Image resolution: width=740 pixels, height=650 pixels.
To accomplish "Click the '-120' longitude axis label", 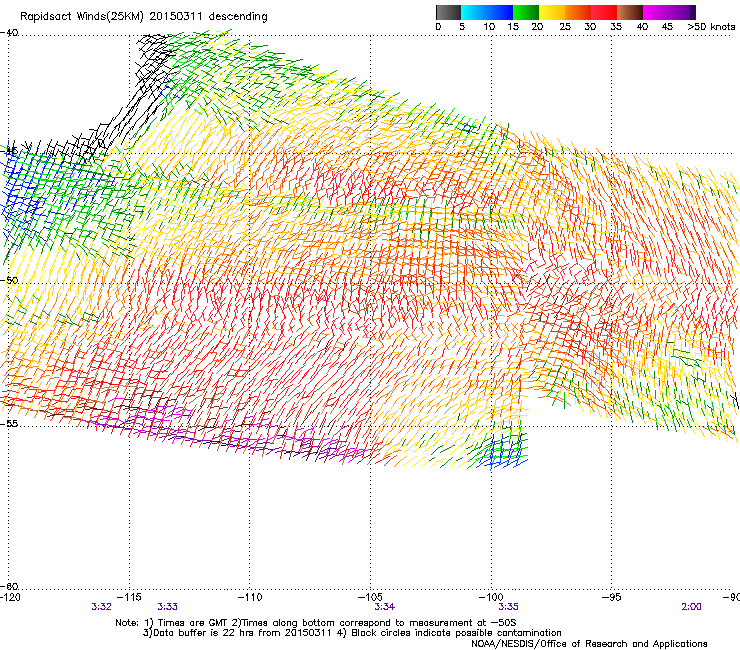I will coord(10,598).
